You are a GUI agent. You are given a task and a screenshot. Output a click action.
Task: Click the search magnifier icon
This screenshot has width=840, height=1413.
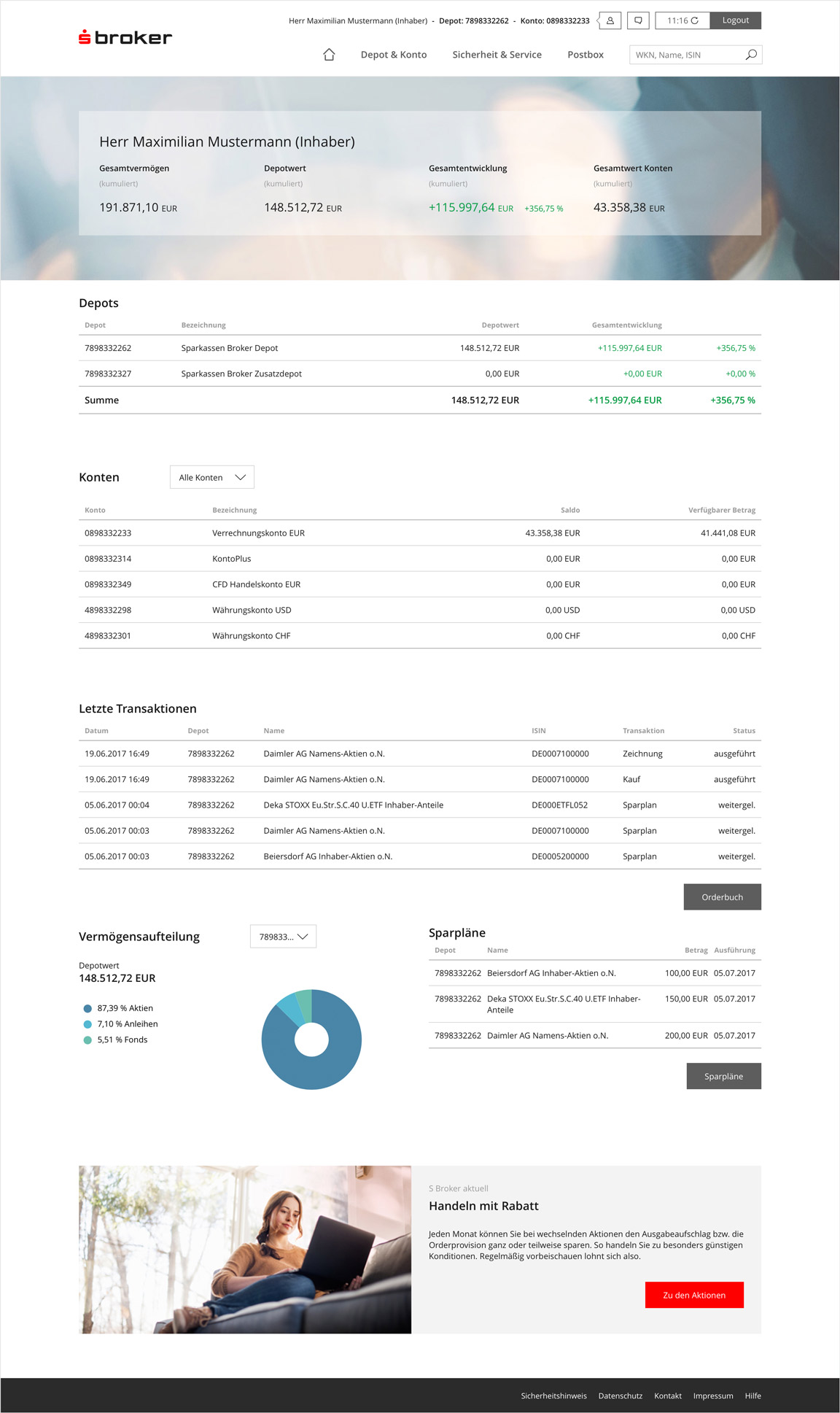[751, 55]
